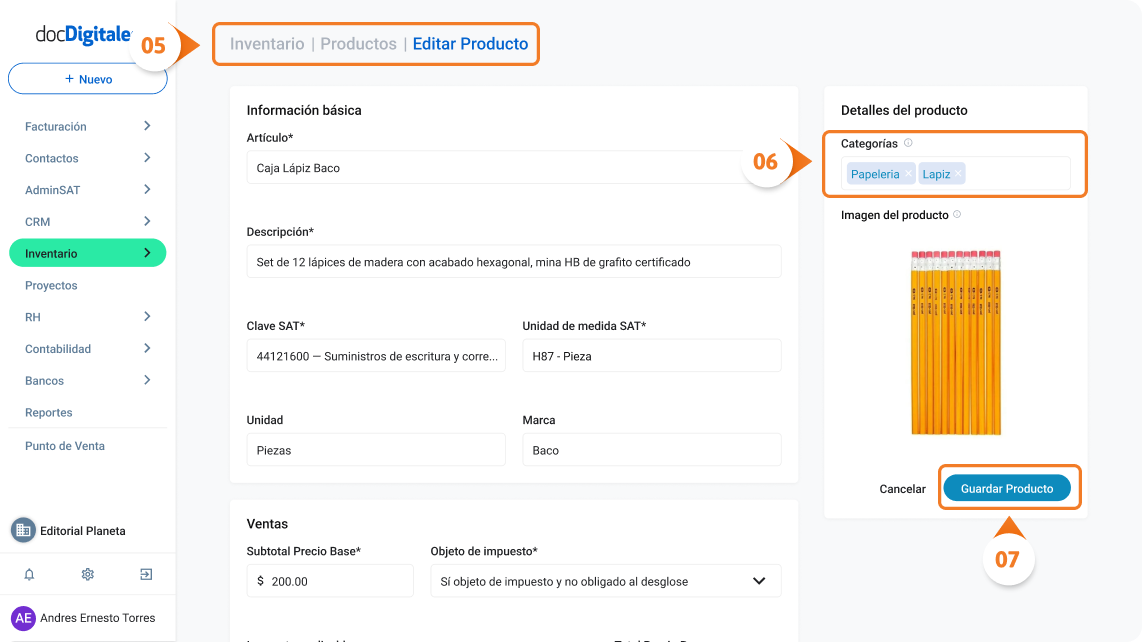The image size is (1142, 642).
Task: Remove the Papeleria category tag
Action: tap(908, 173)
